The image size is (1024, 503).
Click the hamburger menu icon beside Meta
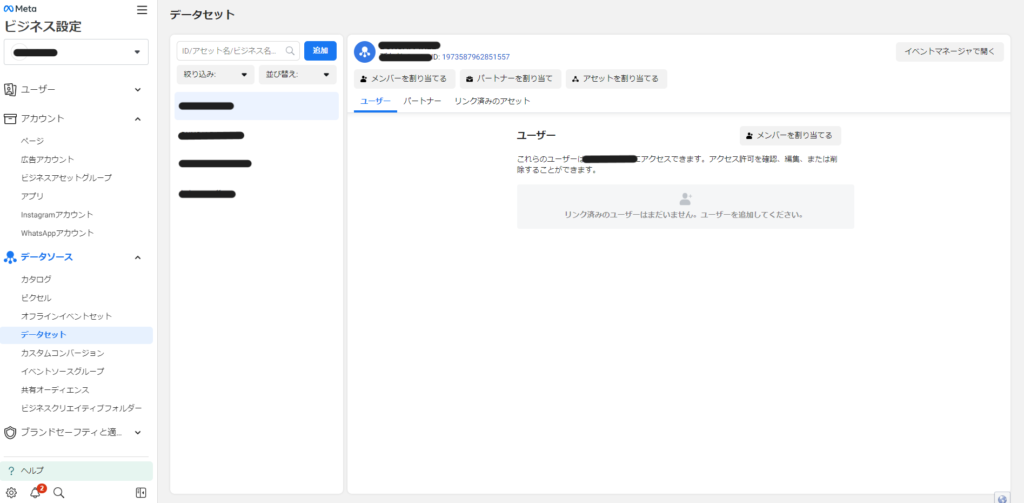(141, 10)
